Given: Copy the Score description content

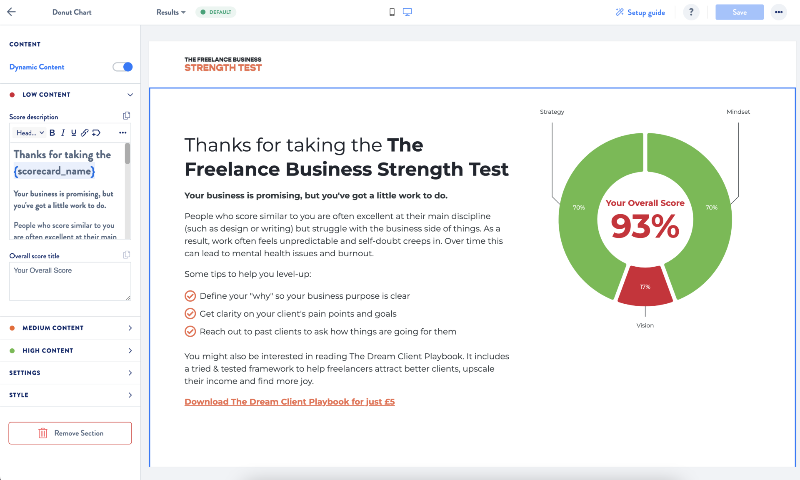Looking at the screenshot, I should pyautogui.click(x=127, y=116).
